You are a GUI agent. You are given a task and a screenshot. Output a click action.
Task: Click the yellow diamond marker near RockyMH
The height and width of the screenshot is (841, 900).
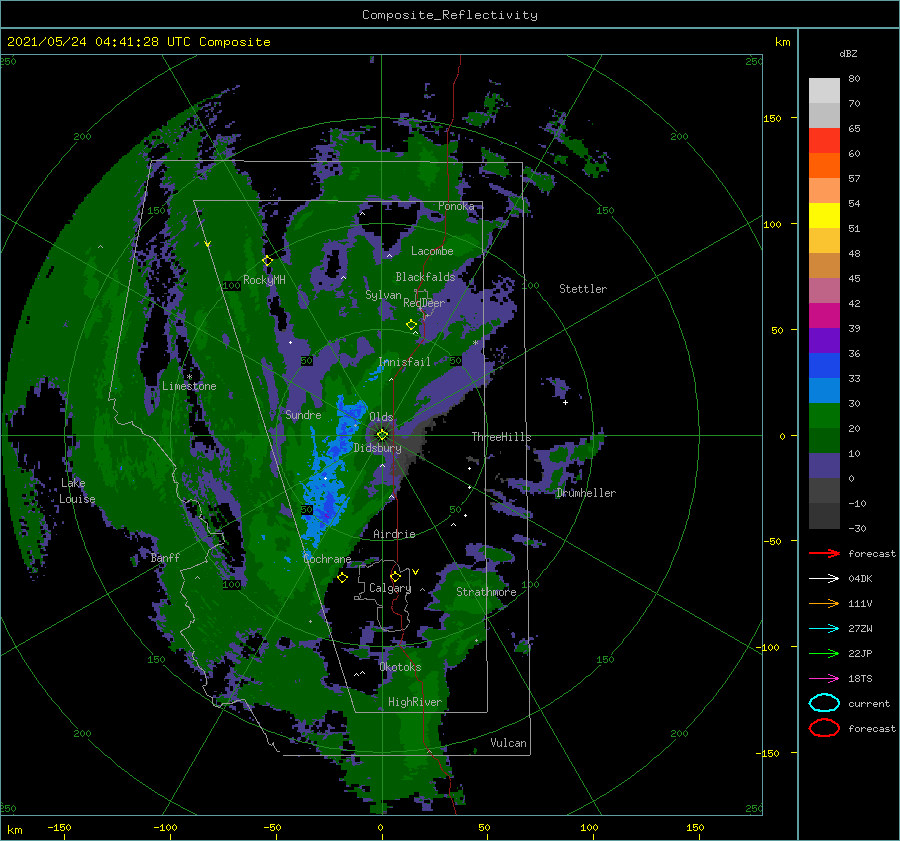coord(267,261)
